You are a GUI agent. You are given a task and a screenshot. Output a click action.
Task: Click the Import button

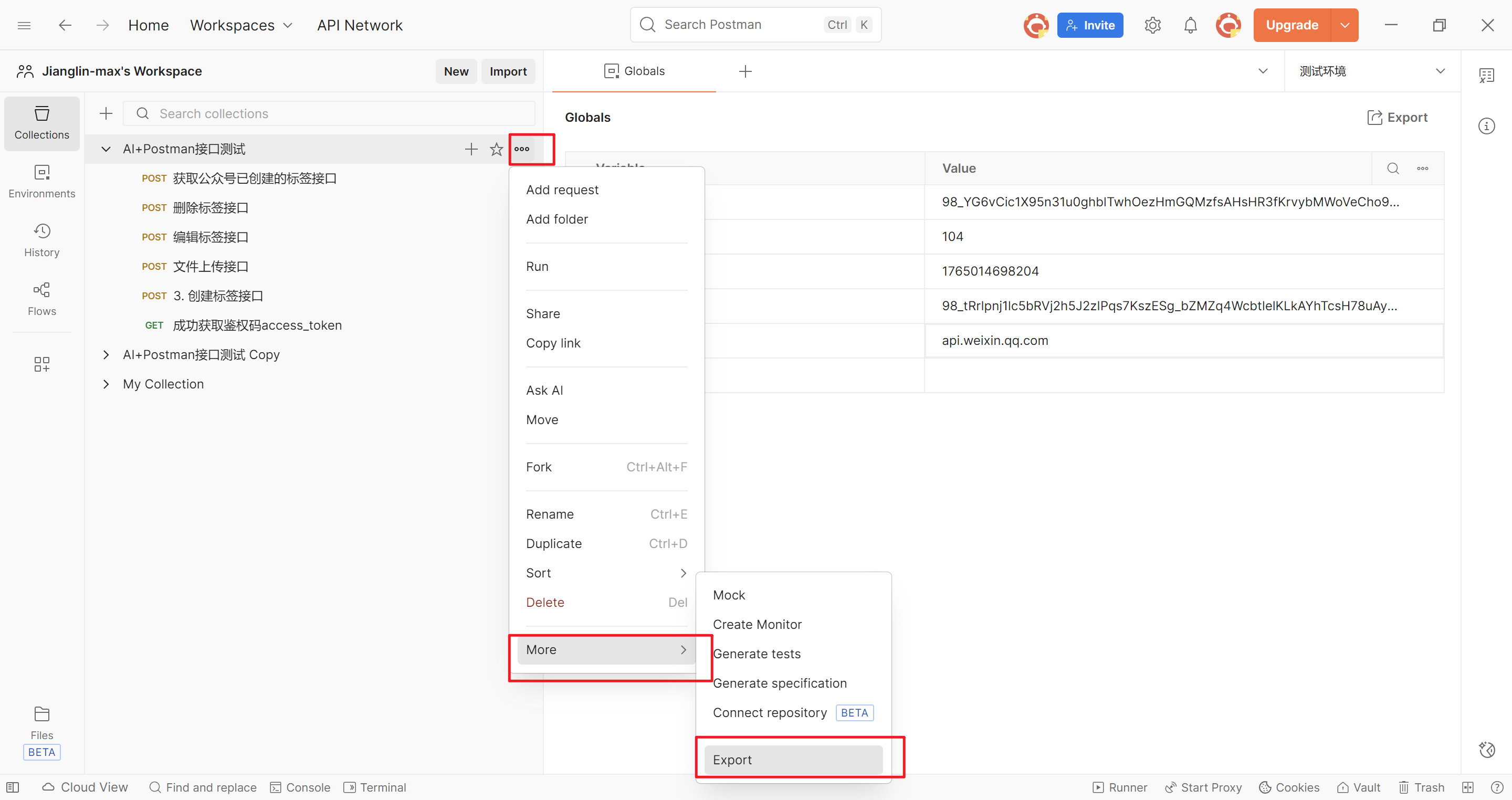coord(508,71)
